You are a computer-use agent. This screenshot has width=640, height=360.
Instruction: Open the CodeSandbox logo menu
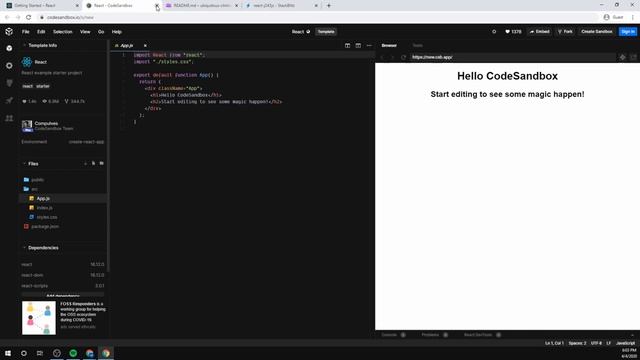pyautogui.click(x=9, y=31)
